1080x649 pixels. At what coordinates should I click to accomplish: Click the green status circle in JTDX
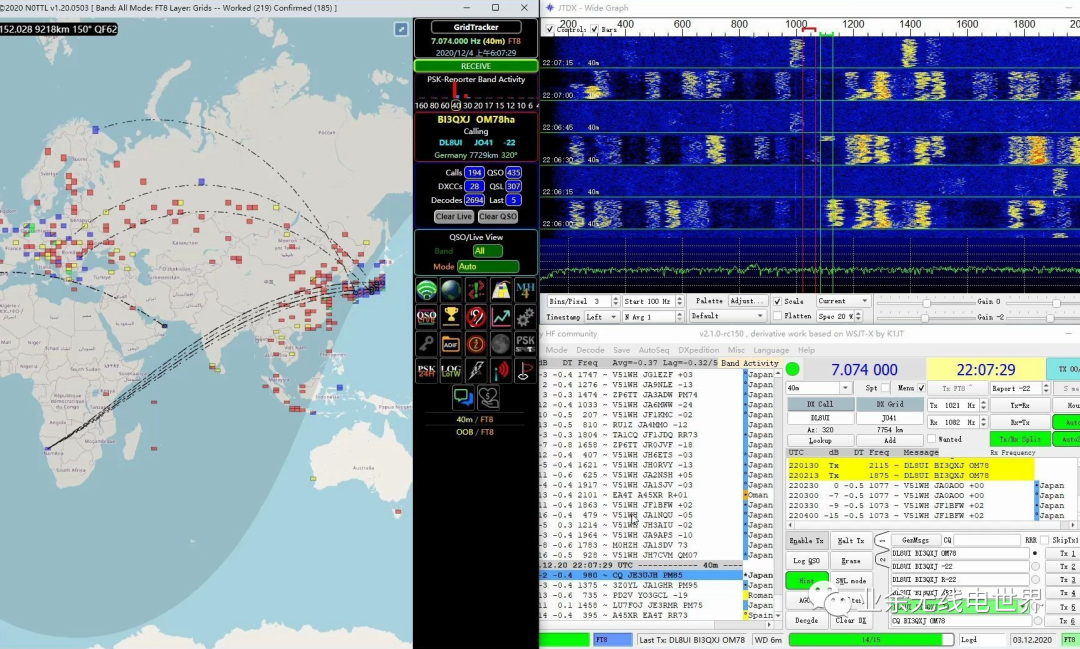click(x=793, y=369)
